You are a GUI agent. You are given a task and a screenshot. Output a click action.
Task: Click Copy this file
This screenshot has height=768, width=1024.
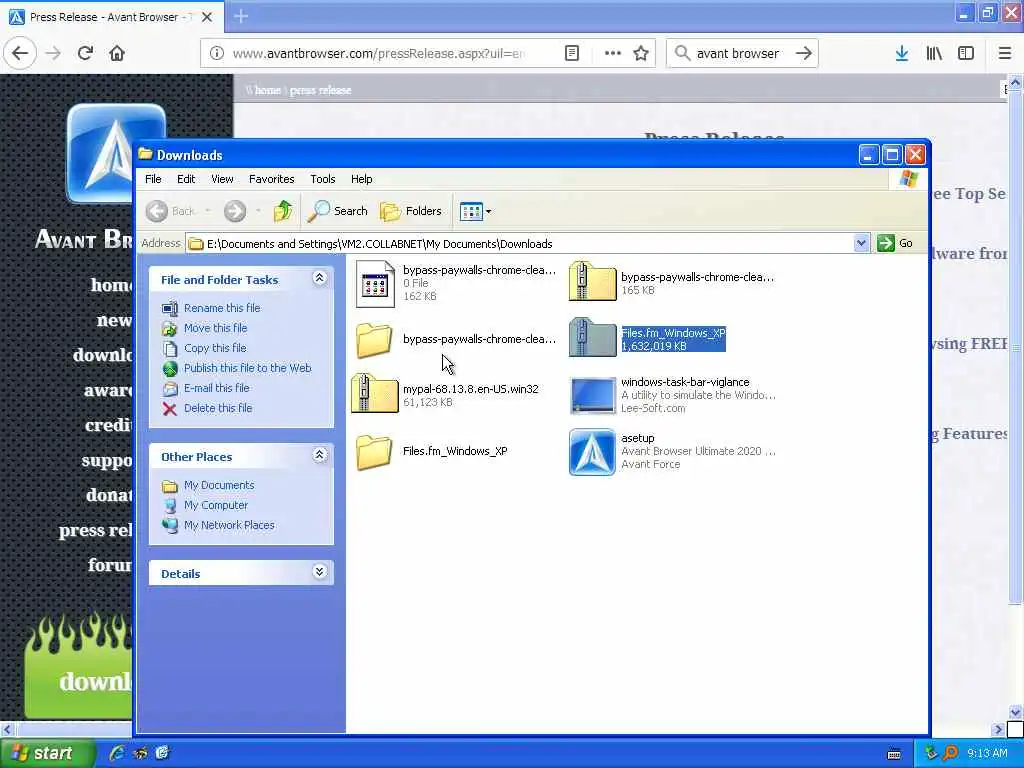(x=215, y=348)
